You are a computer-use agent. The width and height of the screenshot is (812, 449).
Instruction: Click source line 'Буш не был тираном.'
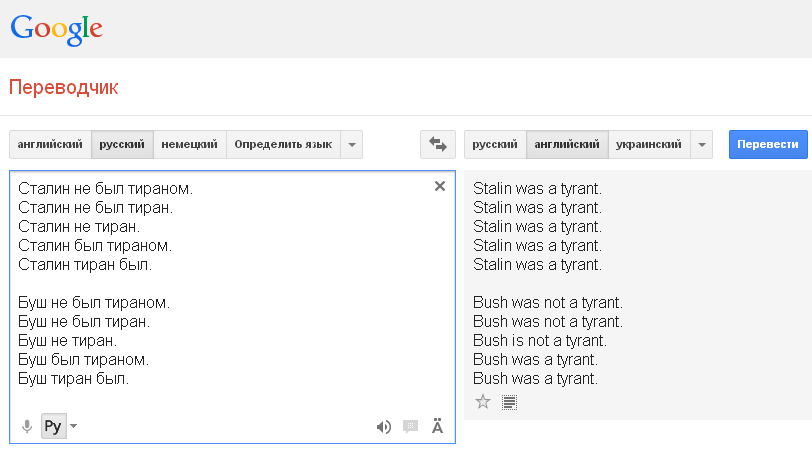pos(94,302)
